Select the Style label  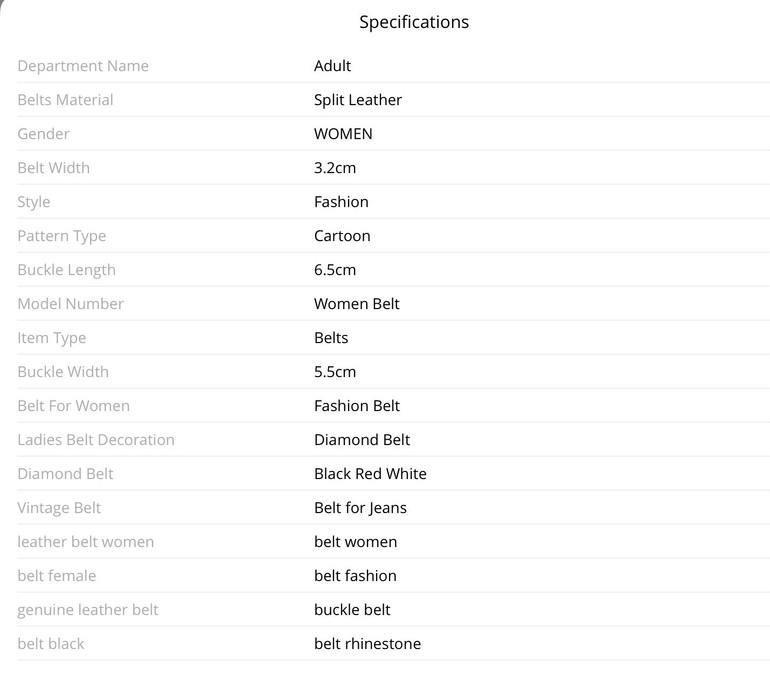(x=34, y=202)
